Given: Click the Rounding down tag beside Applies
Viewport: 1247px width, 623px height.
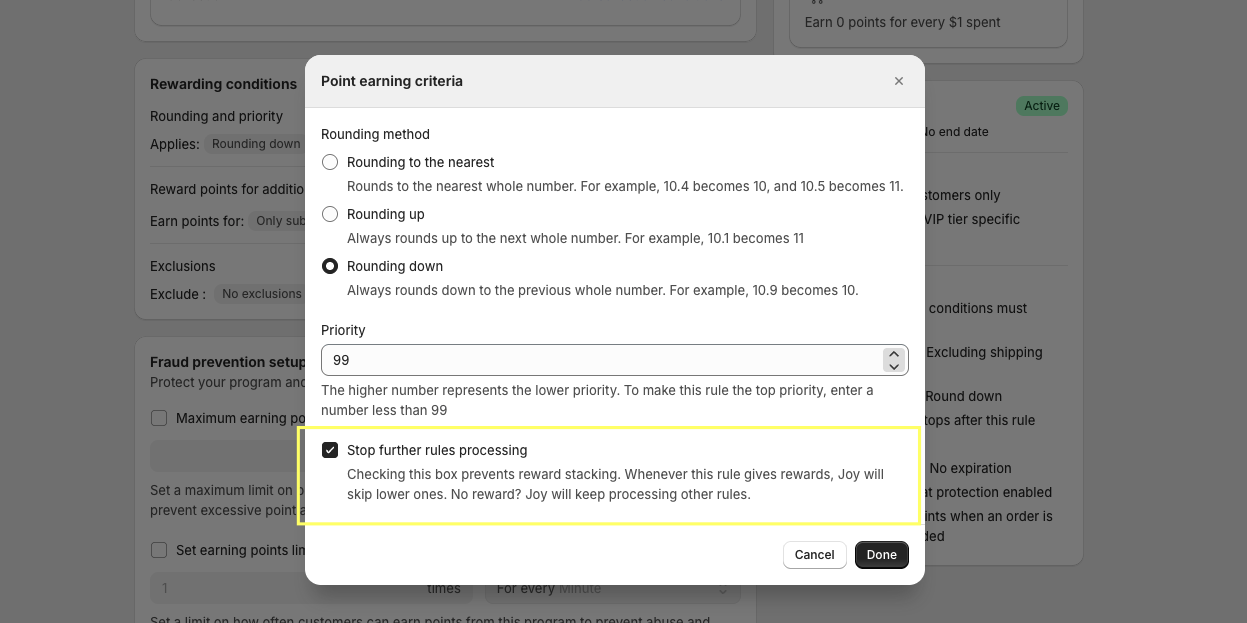Looking at the screenshot, I should [256, 144].
